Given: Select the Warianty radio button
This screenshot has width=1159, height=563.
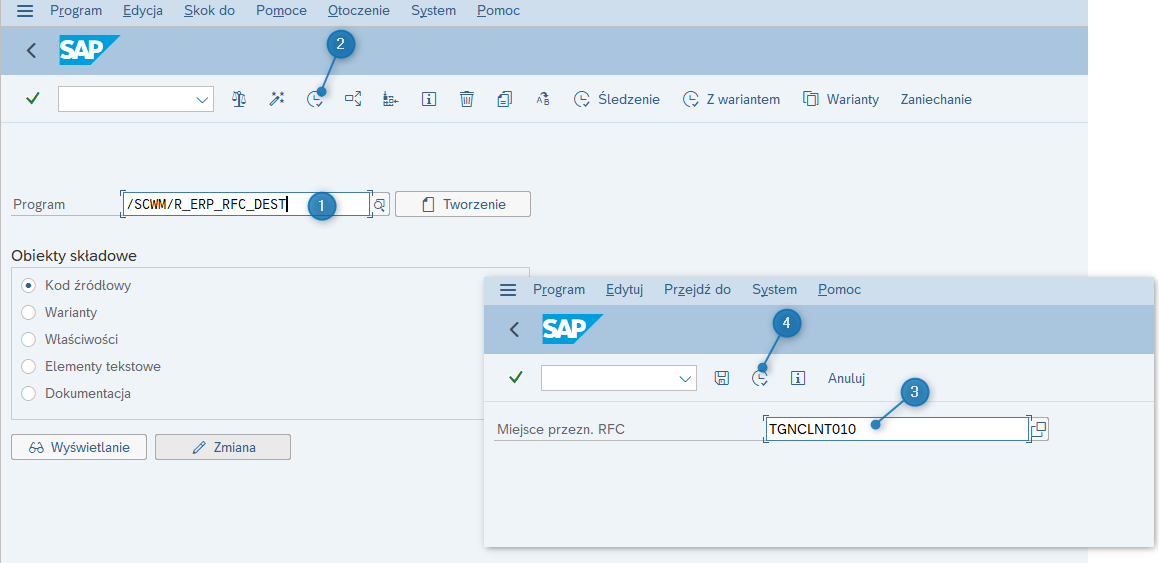Looking at the screenshot, I should point(29,313).
